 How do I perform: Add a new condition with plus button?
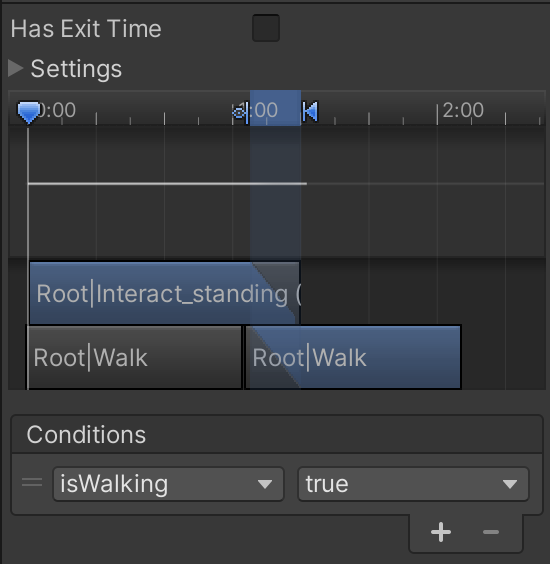(441, 532)
